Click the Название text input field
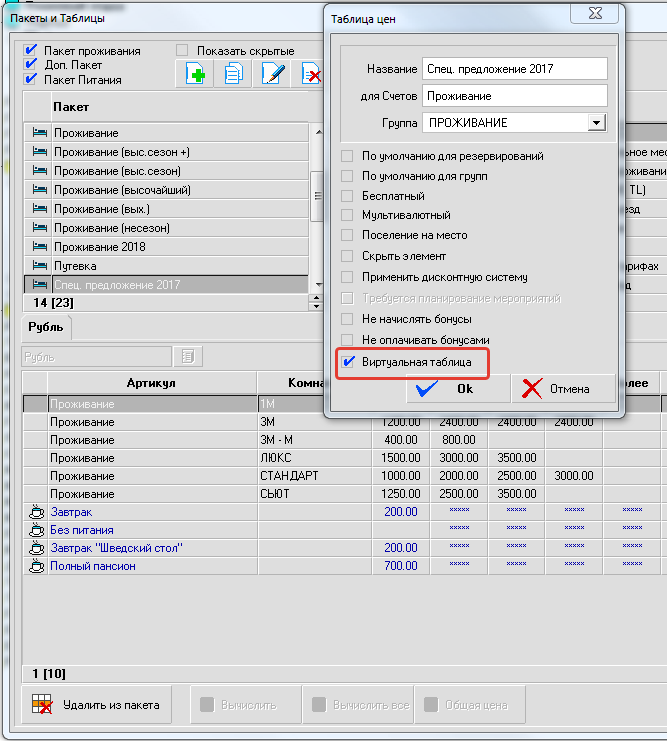 (x=514, y=69)
